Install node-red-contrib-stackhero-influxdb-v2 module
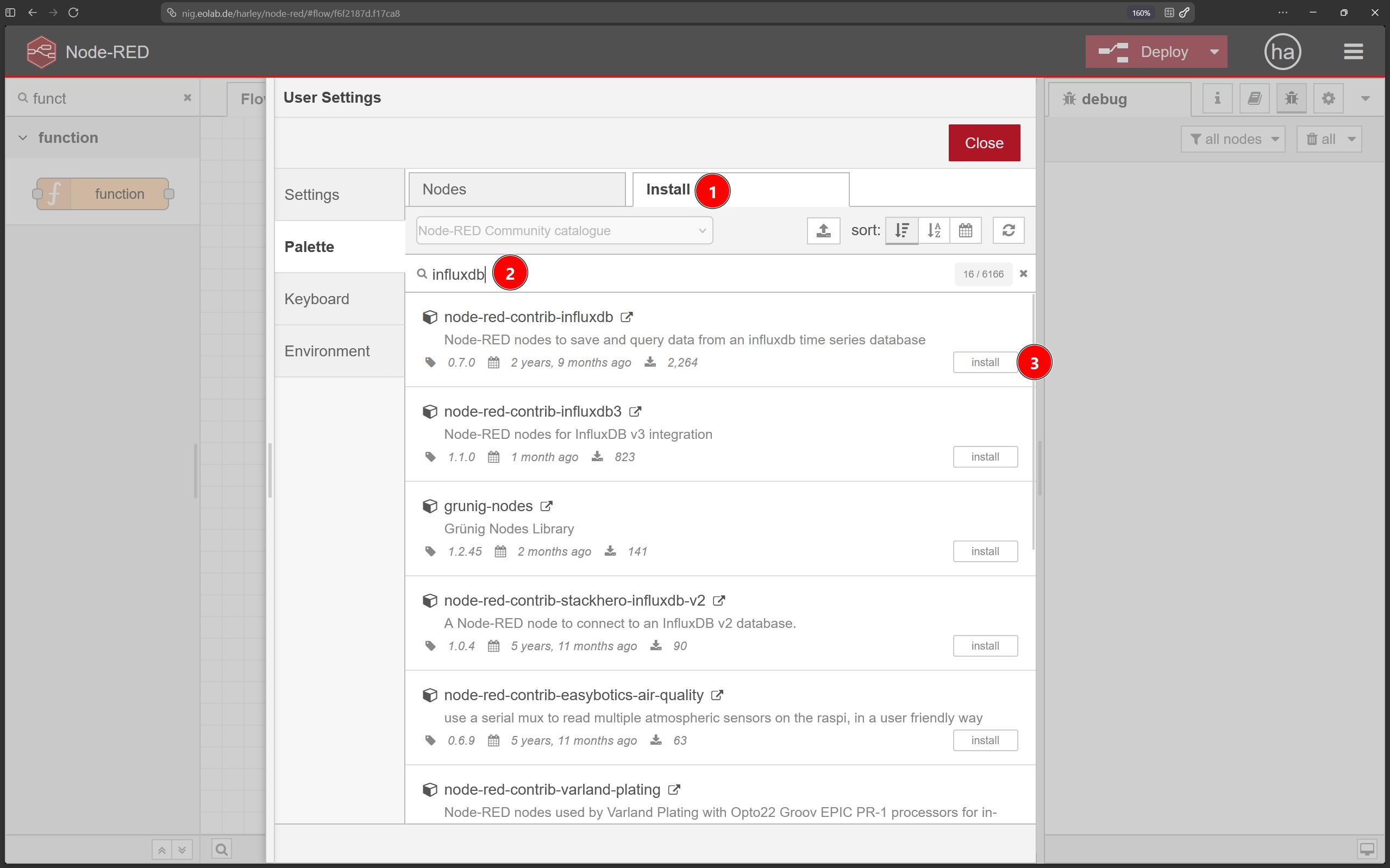 (985, 646)
